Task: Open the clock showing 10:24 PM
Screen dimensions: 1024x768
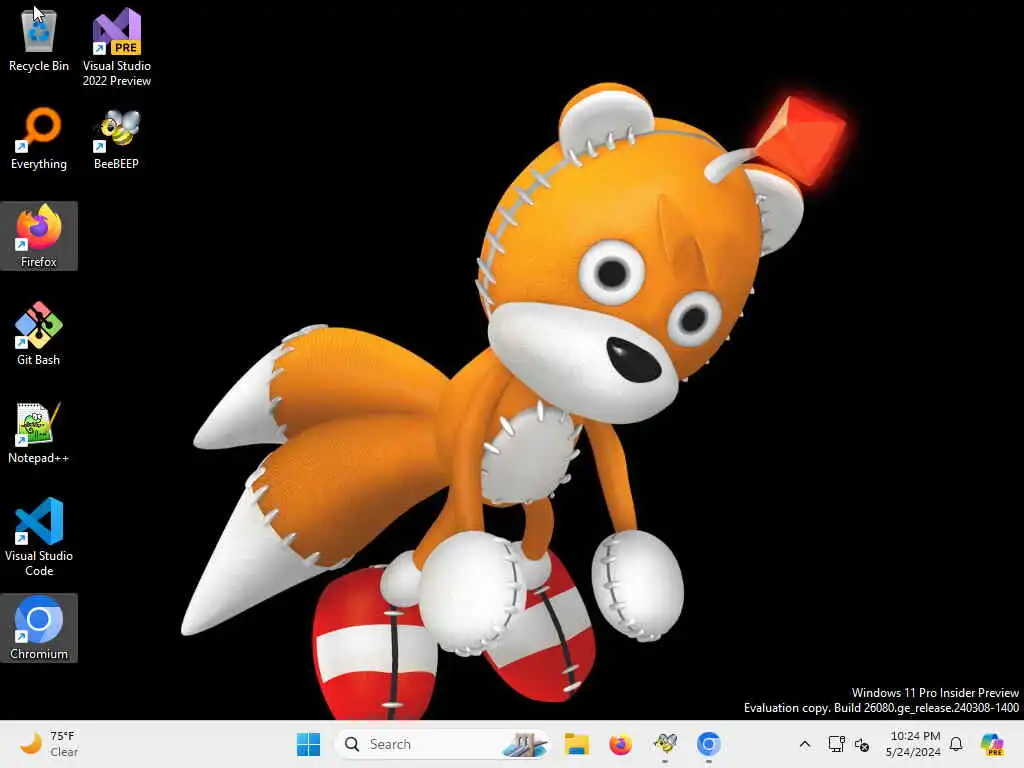Action: 913,744
